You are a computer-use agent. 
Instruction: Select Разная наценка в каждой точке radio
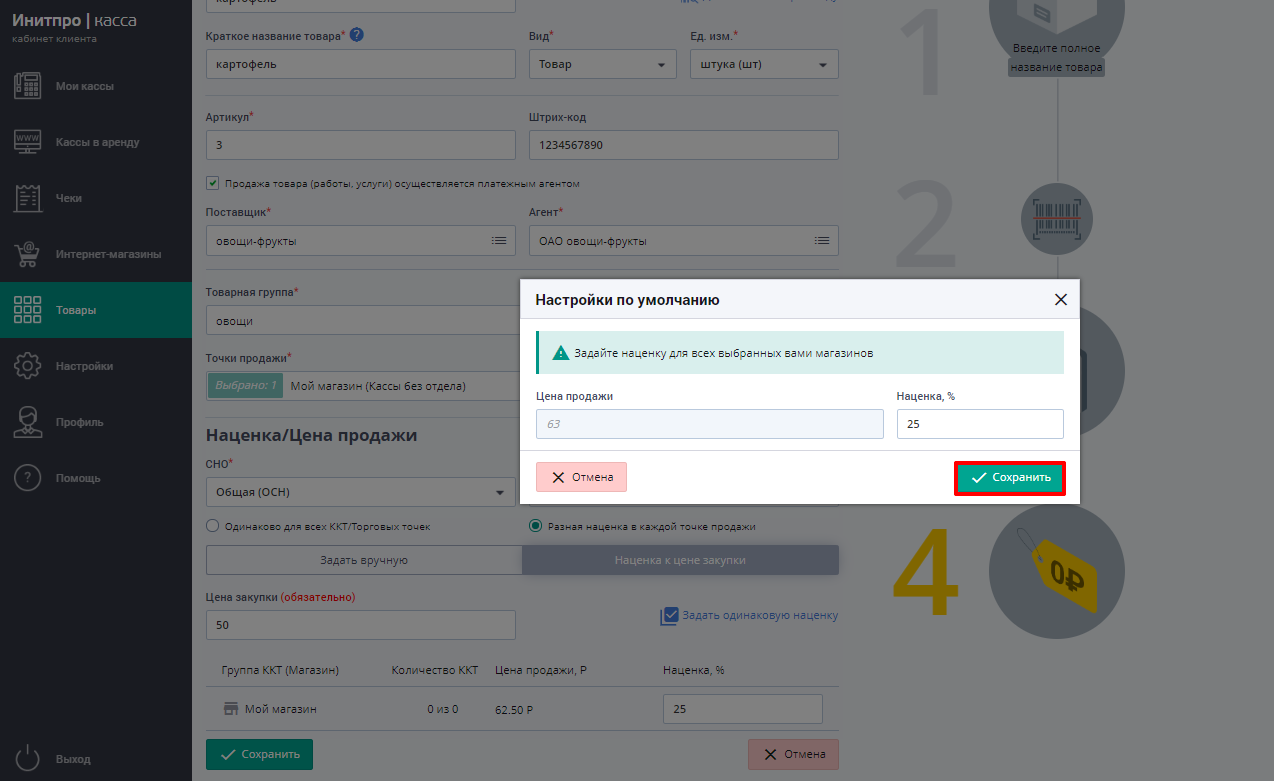pos(536,526)
